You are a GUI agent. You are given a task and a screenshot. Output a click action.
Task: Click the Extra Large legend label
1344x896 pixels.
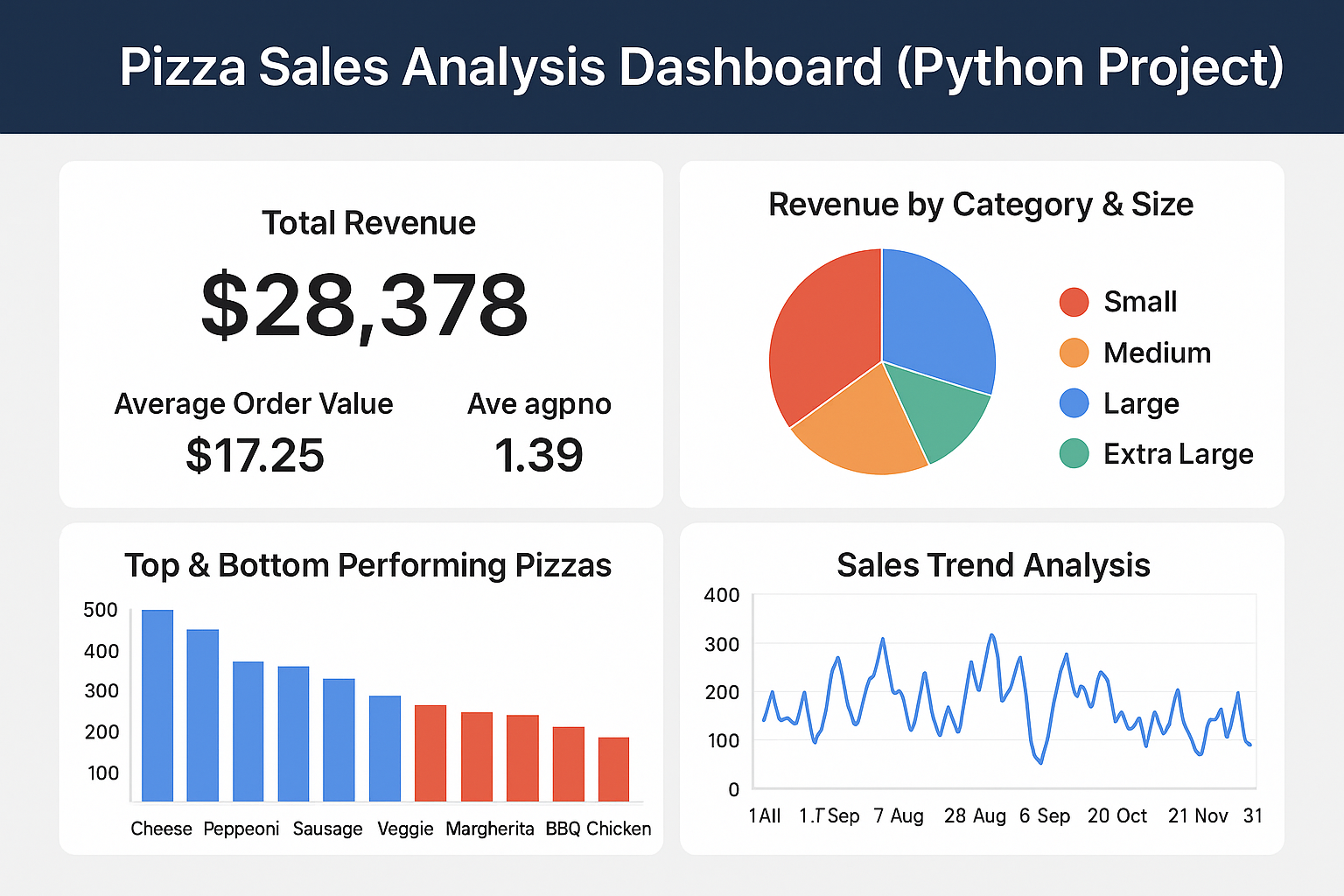(x=1179, y=455)
